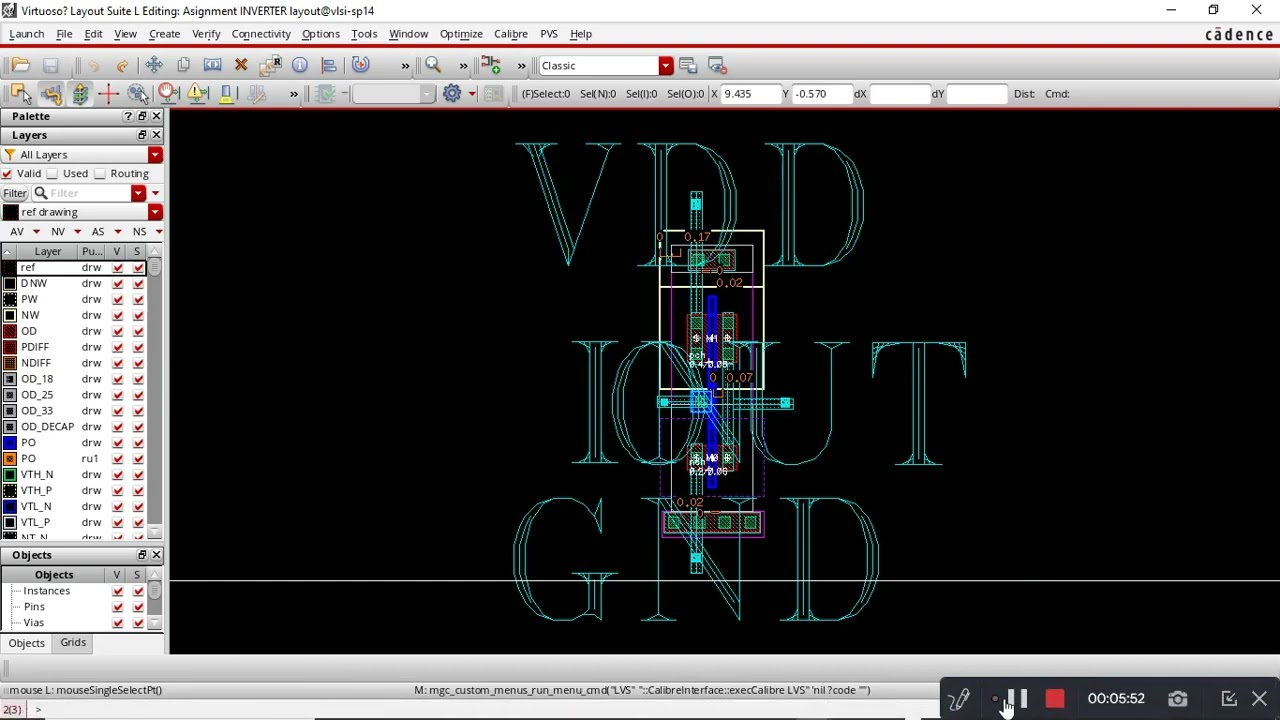Click the Zoom magnifier toolbar icon
Screen dimensions: 1280x720
pyautogui.click(x=433, y=65)
